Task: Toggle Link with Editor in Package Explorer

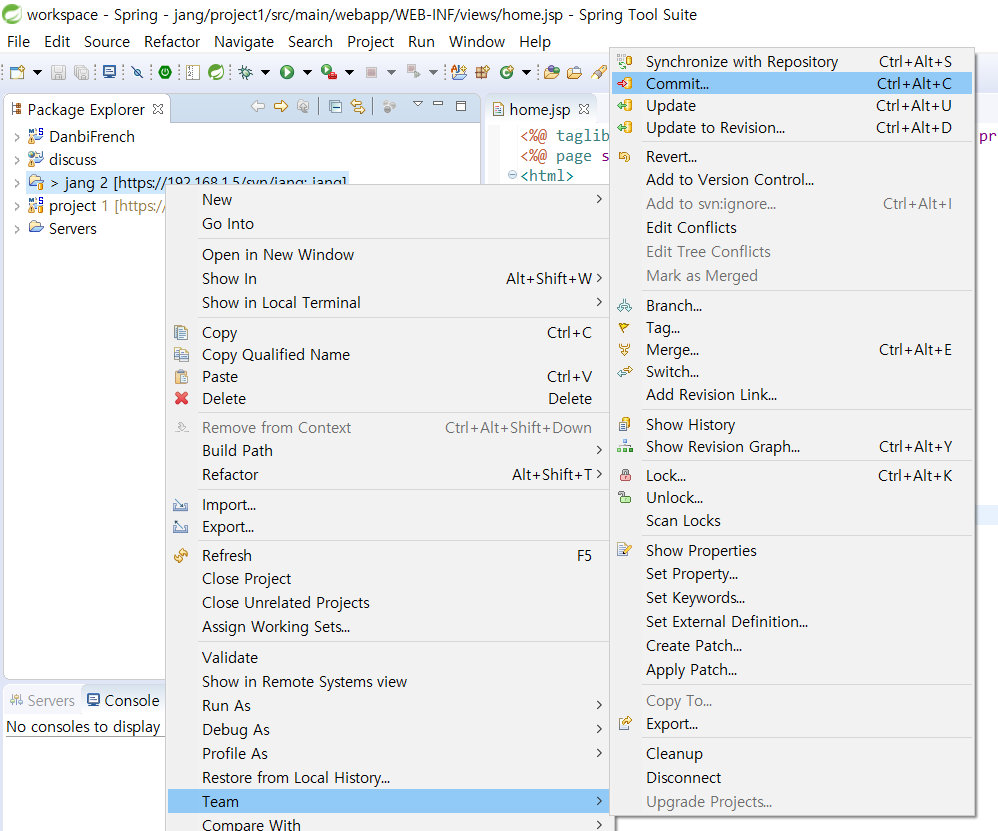Action: (358, 106)
